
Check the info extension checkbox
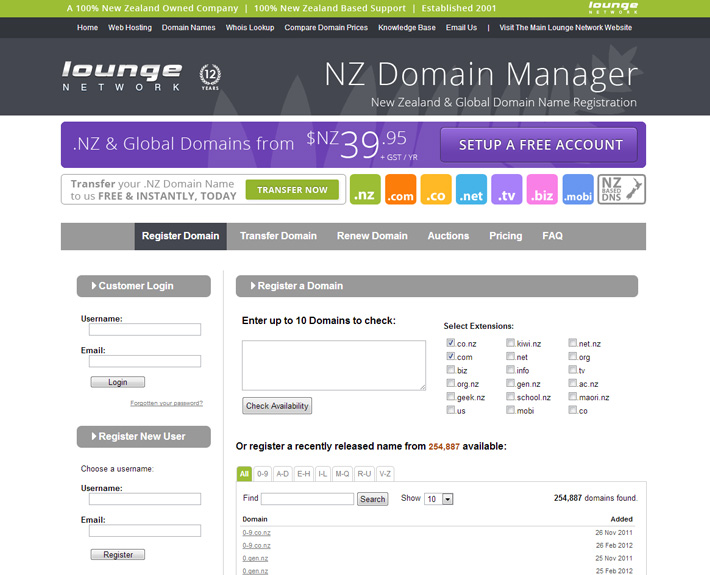pos(510,369)
